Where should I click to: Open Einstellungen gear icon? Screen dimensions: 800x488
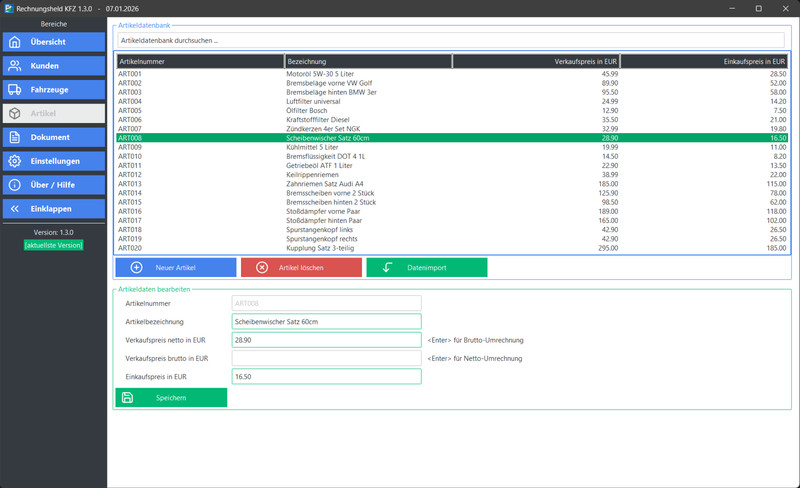pyautogui.click(x=15, y=161)
